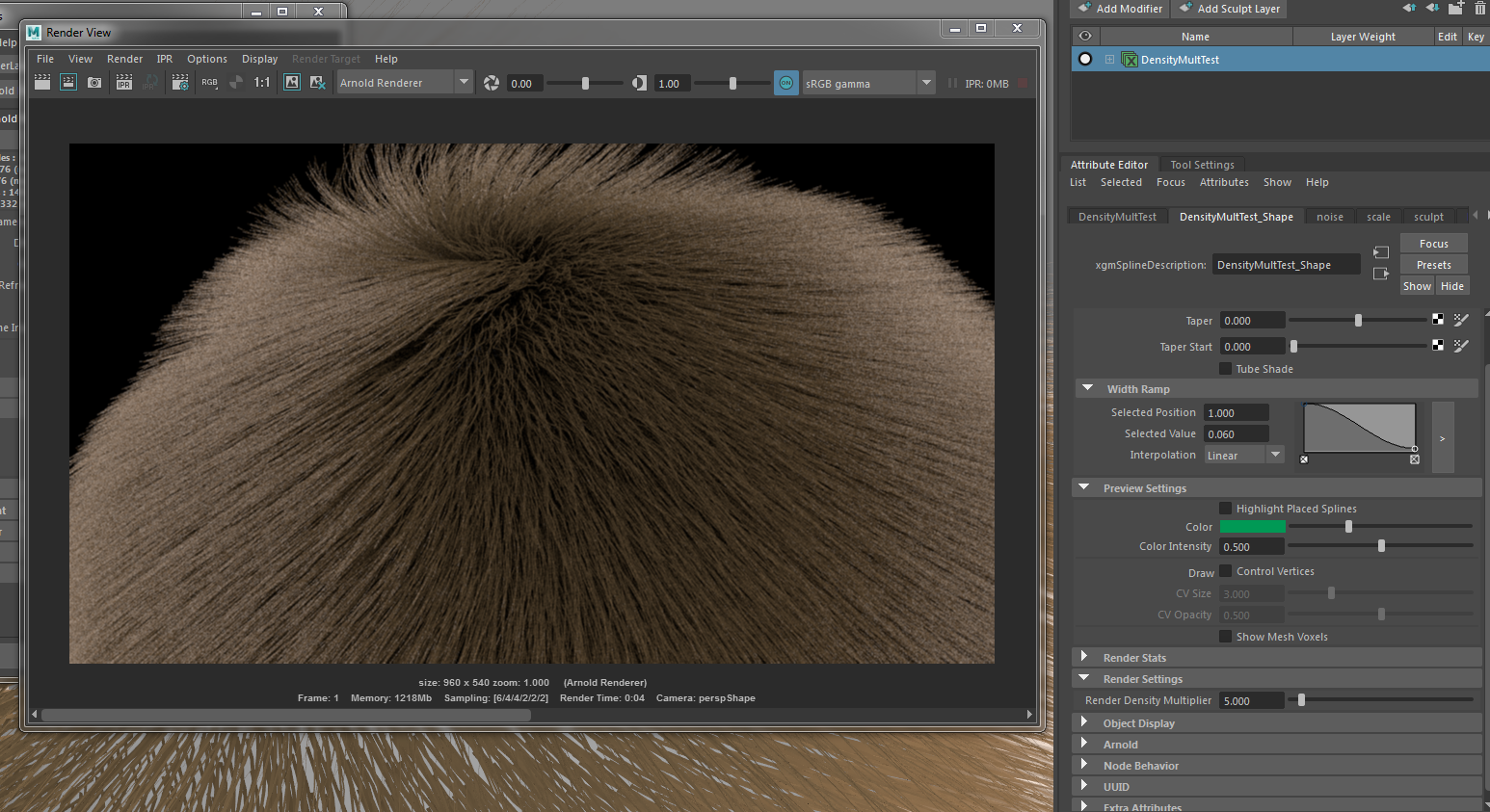Click Taper Start checker map icon

click(1438, 345)
